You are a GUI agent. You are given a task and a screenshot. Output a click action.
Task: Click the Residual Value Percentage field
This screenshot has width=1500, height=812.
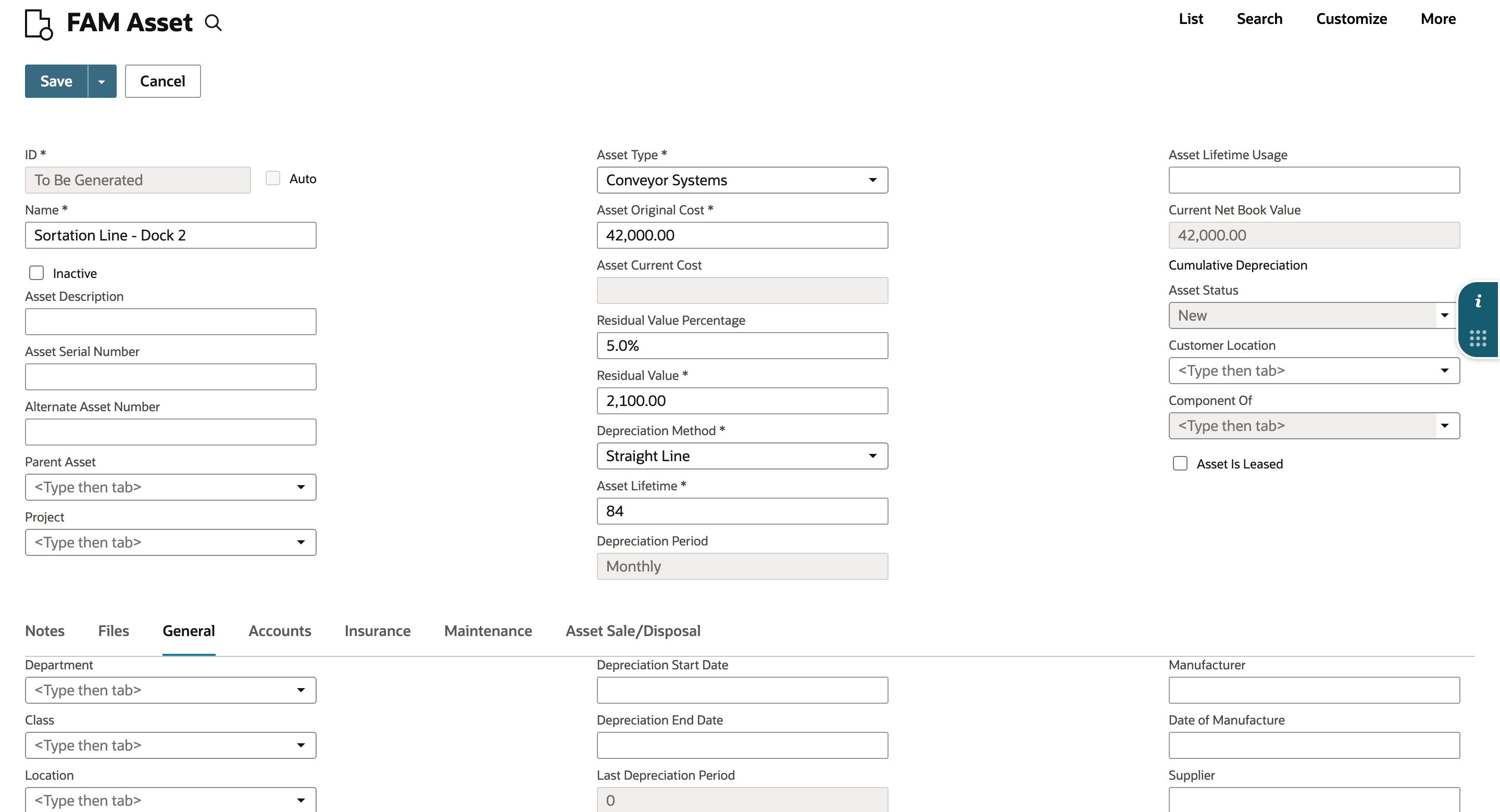[742, 346]
